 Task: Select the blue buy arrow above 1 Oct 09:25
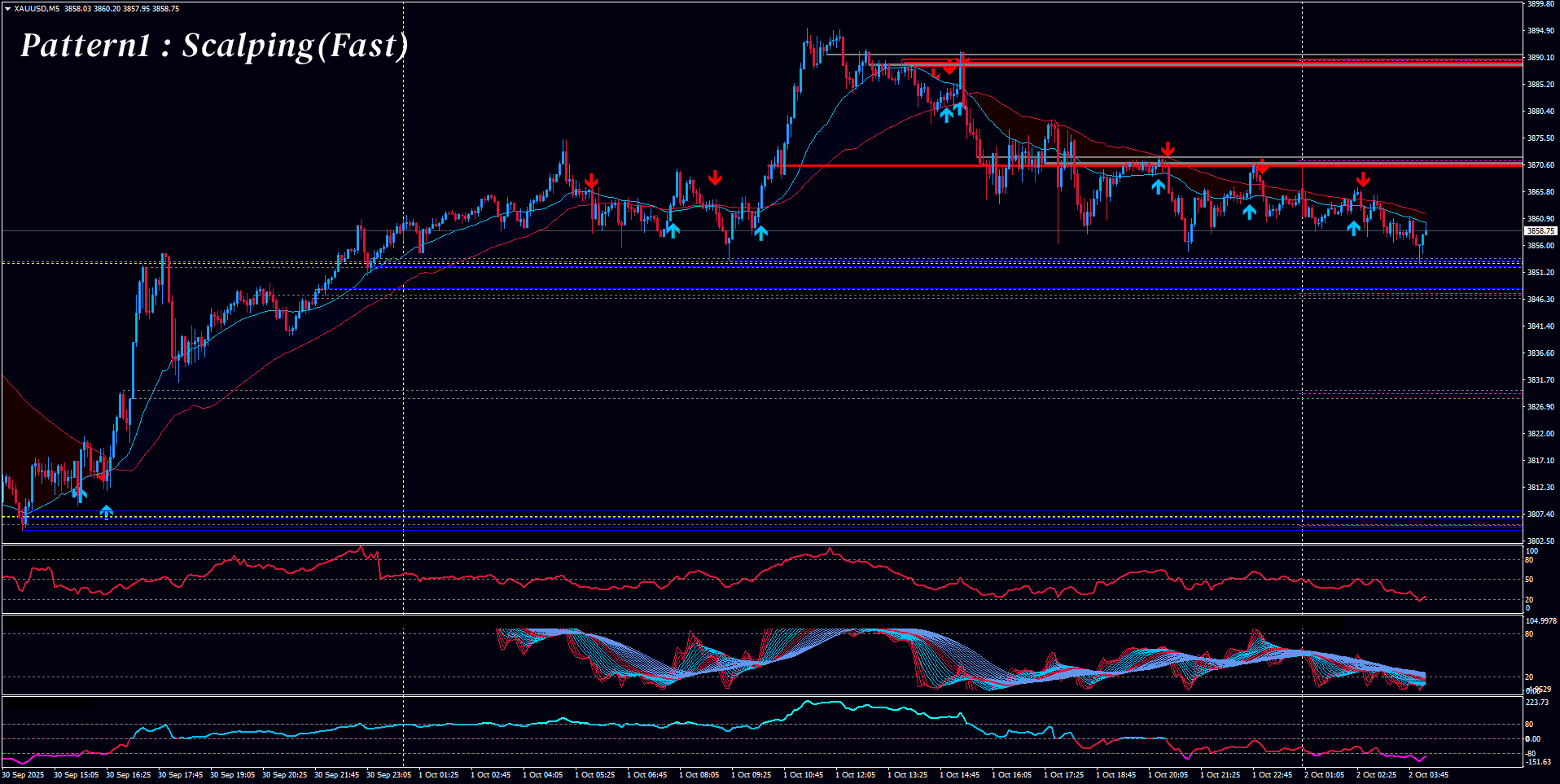(x=760, y=233)
